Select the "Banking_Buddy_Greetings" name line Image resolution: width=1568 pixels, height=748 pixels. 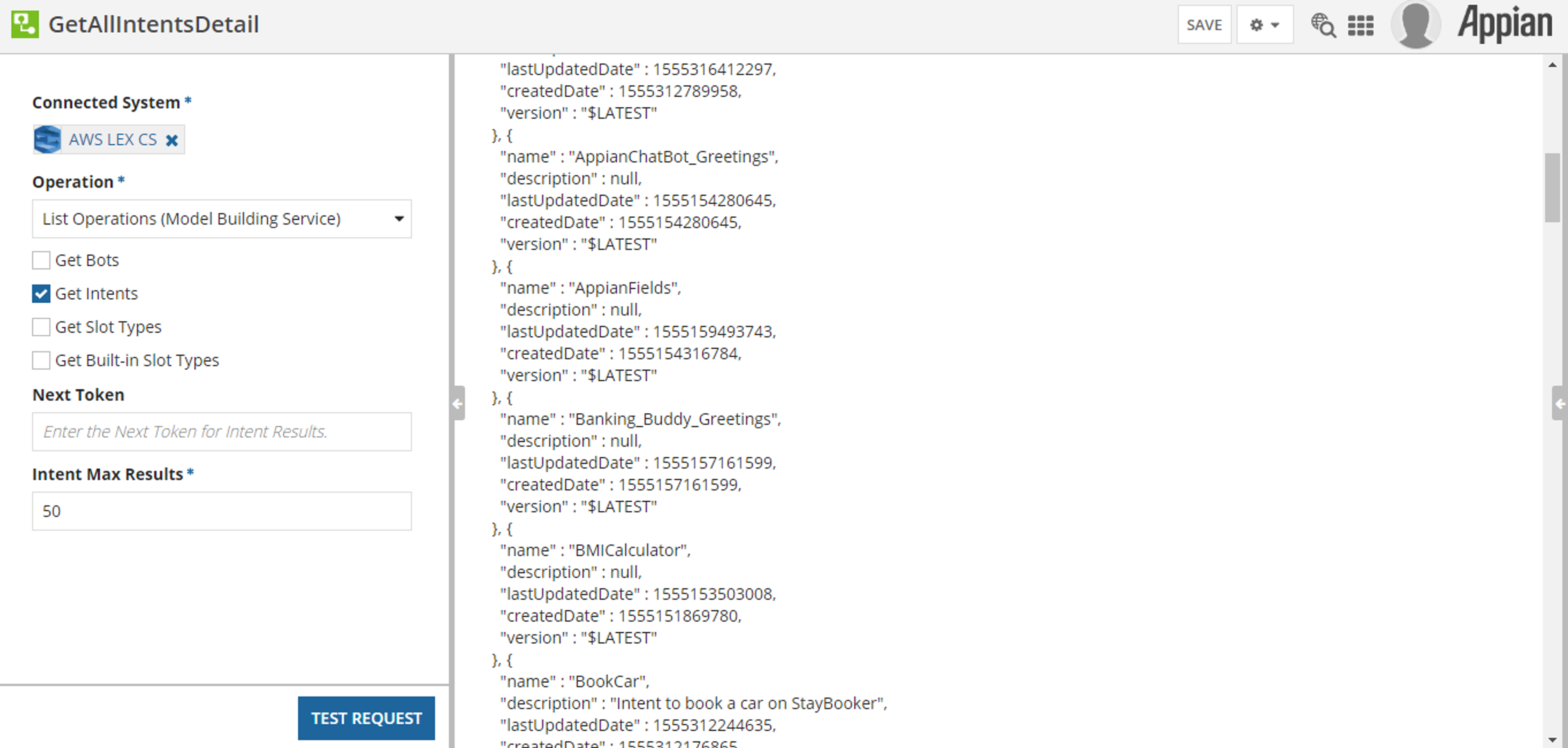pos(640,419)
